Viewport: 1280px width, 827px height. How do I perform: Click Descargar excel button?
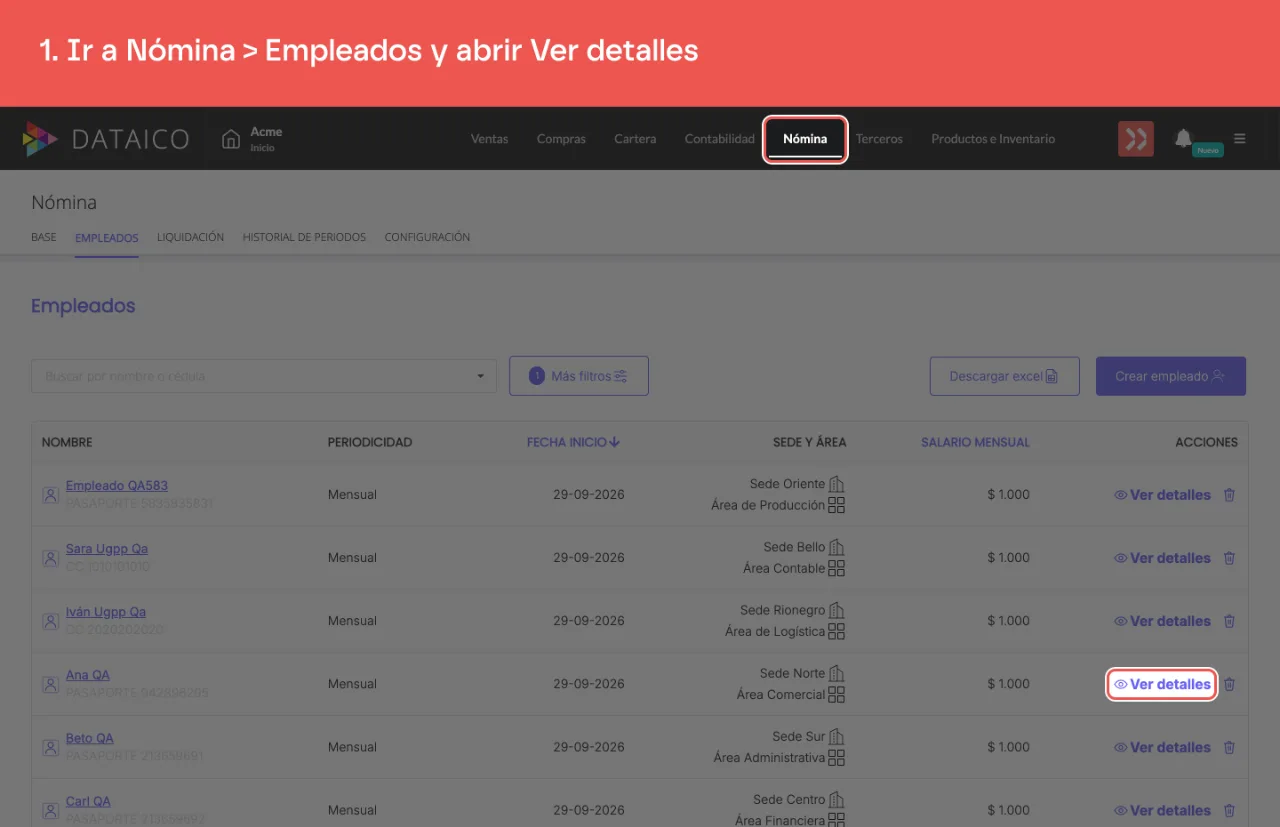pyautogui.click(x=1004, y=376)
